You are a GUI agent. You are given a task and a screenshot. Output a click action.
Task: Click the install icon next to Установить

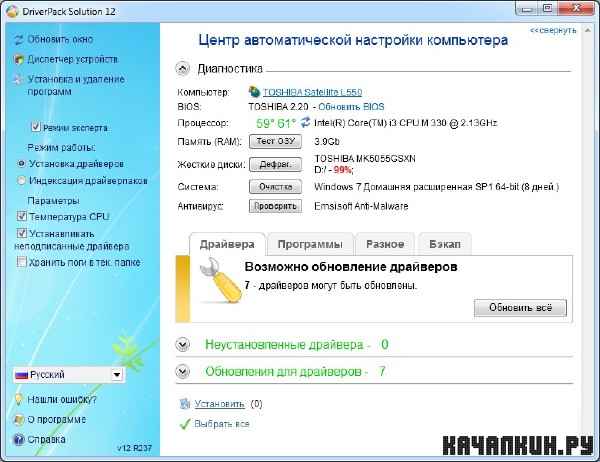185,404
